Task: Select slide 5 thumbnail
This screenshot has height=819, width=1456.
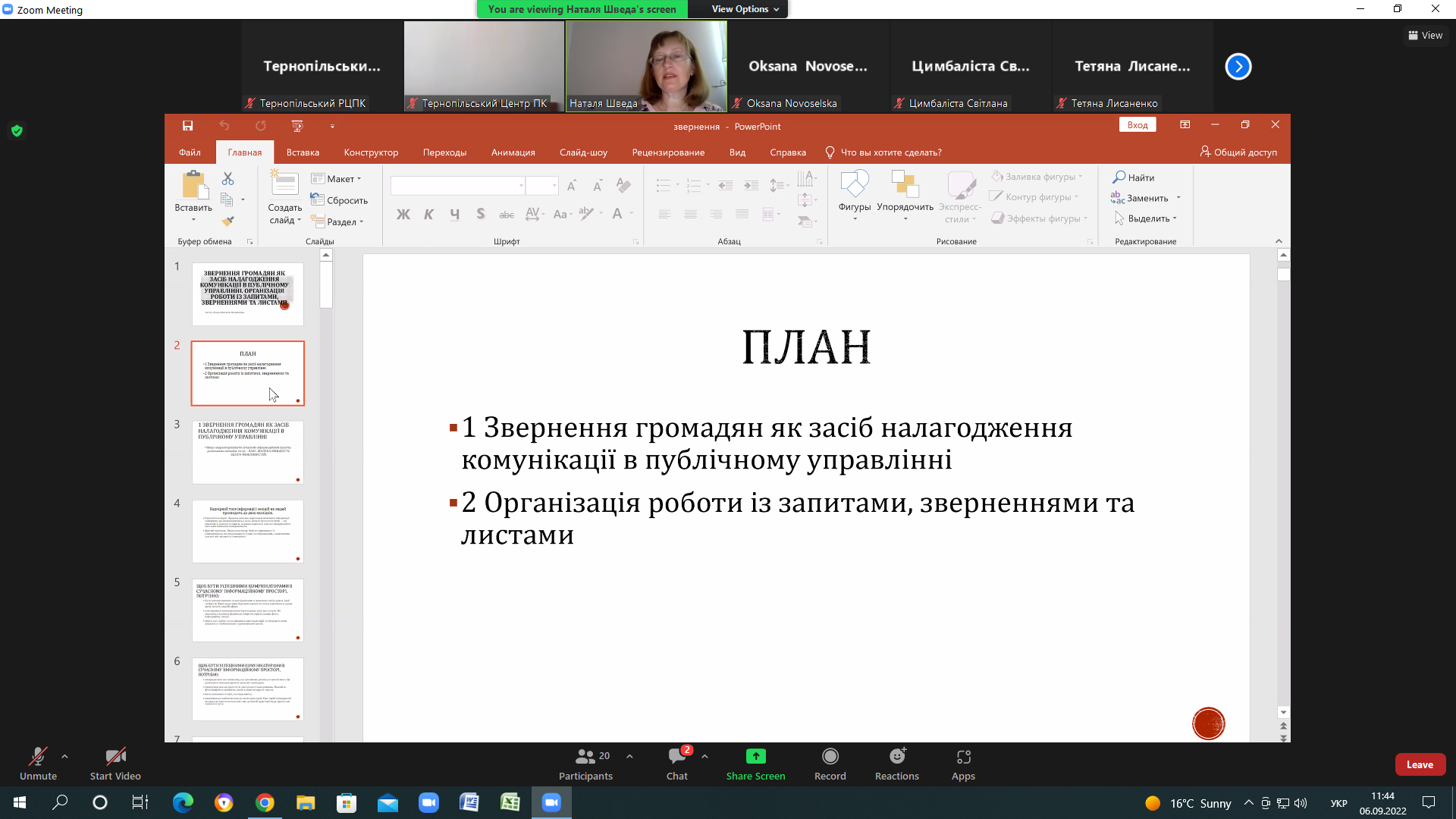Action: (247, 610)
